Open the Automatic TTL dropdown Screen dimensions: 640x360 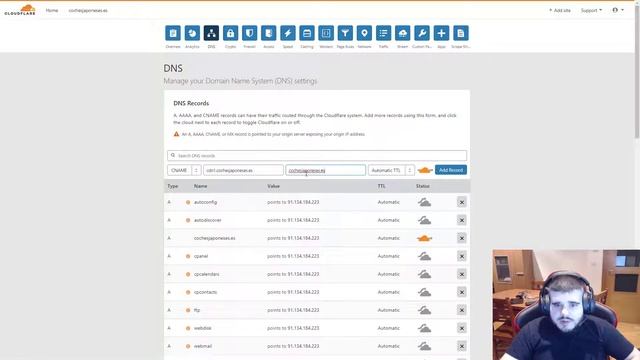point(391,170)
